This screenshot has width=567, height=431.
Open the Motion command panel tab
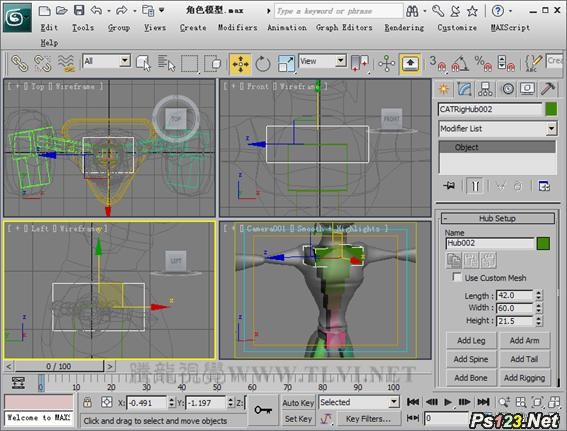(x=508, y=89)
